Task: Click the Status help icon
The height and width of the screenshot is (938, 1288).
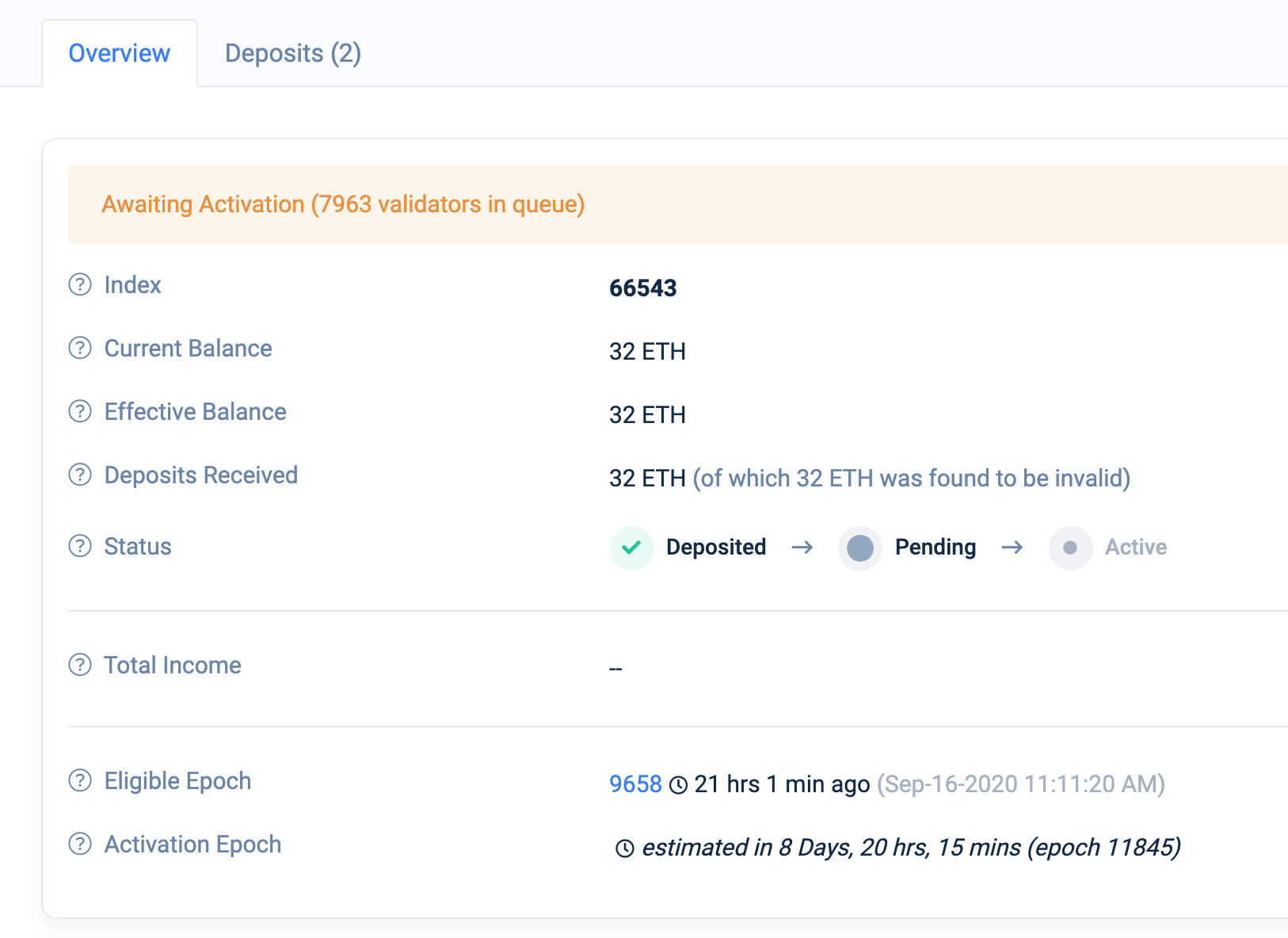Action: coord(79,546)
